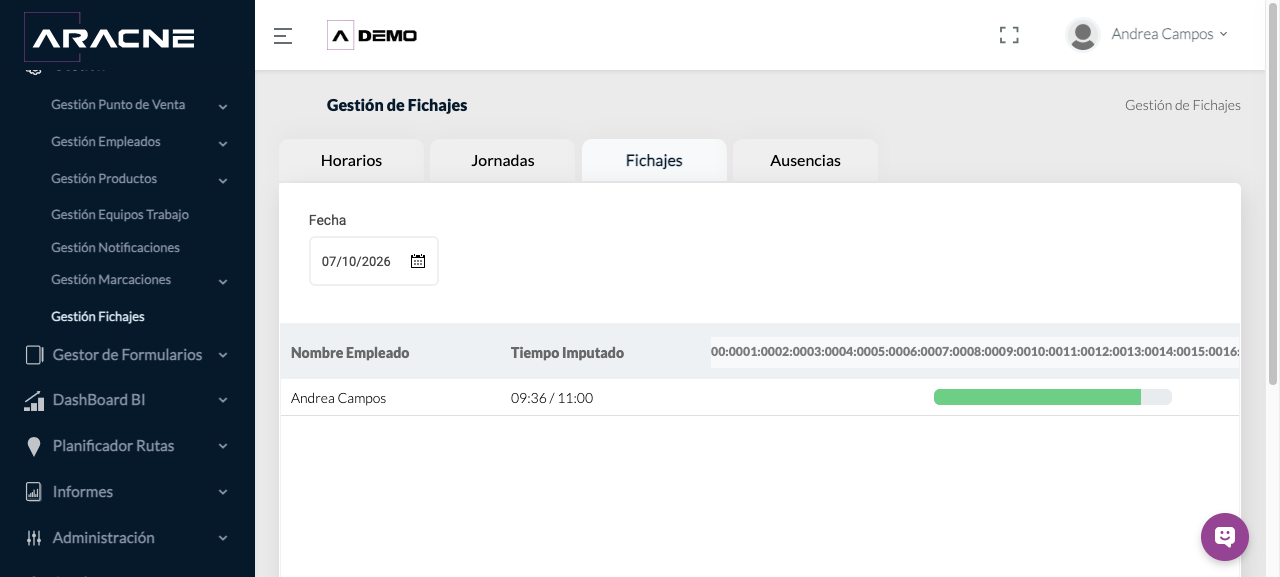Expand Planificador Rutas menu
This screenshot has width=1280, height=577.
223,446
